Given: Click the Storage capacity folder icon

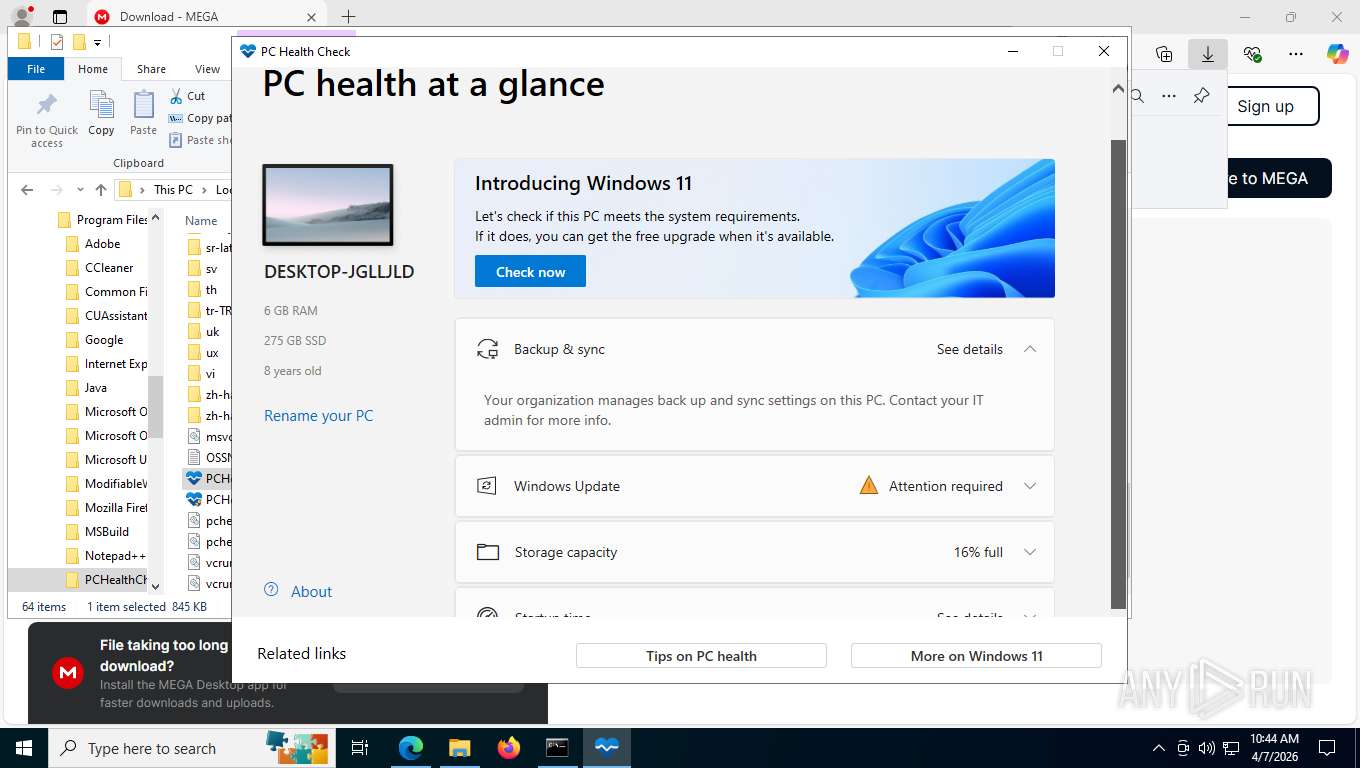Looking at the screenshot, I should pyautogui.click(x=487, y=552).
